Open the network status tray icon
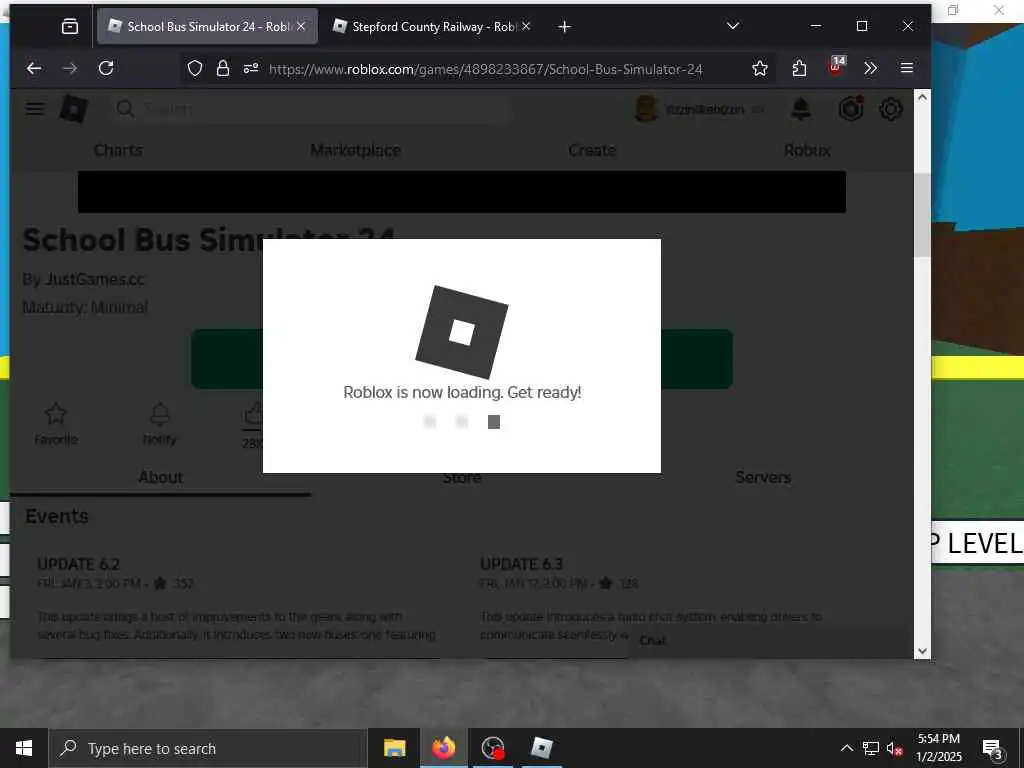The image size is (1024, 768). coord(871,748)
